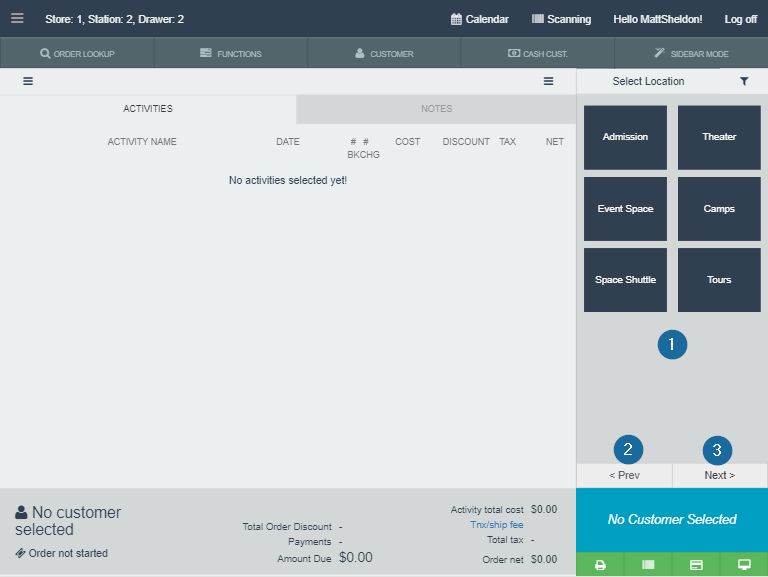
Task: Select the Theater location tile
Action: [x=719, y=137]
